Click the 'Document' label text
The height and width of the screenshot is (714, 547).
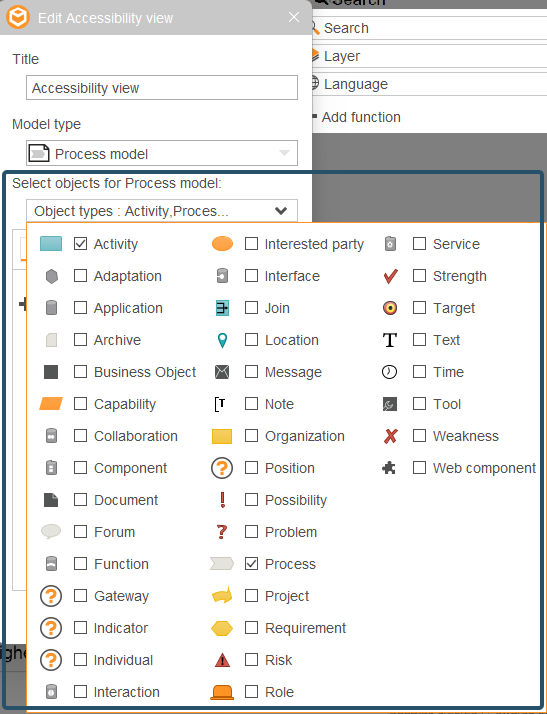(x=126, y=500)
